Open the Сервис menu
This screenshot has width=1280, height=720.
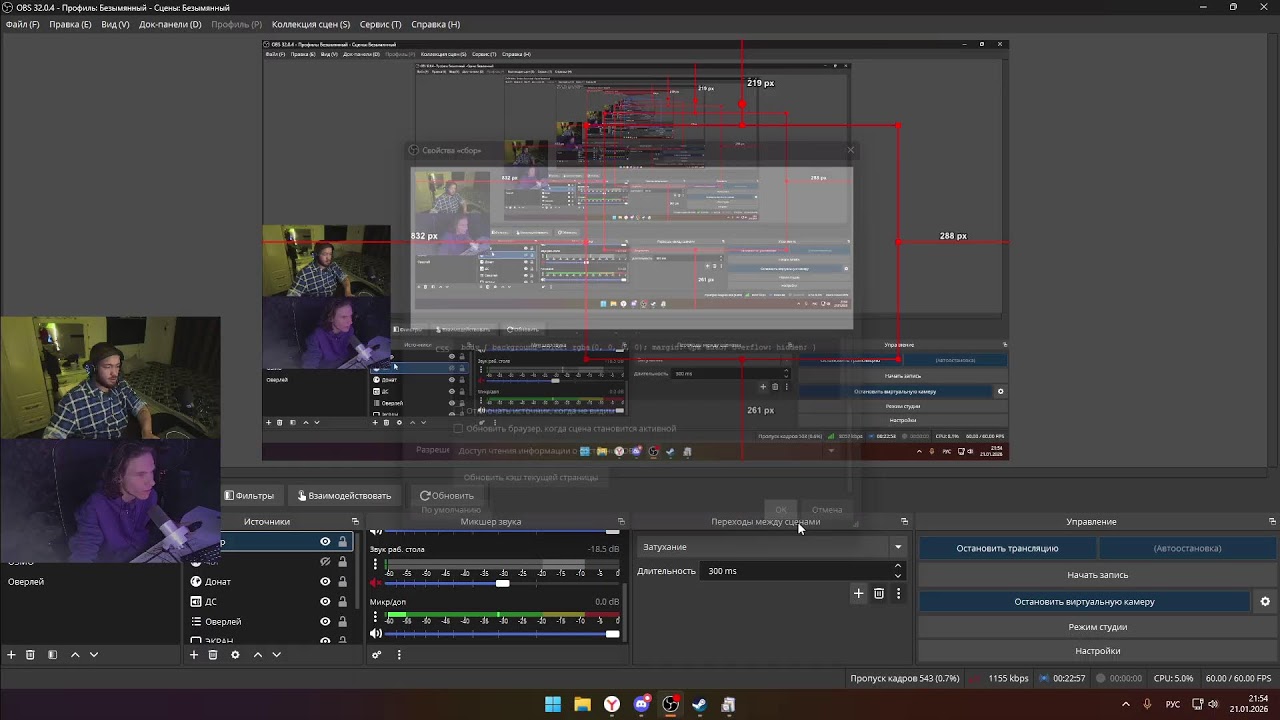click(x=380, y=24)
